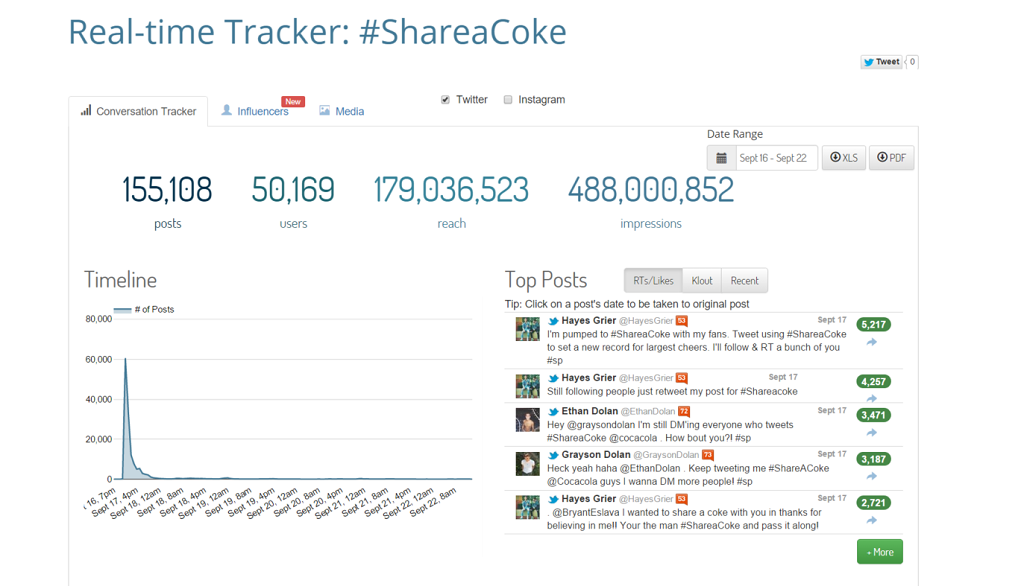Share the @BryantEslava post with 2,721 retweets
Viewport: 1024px width, 586px height.
[872, 520]
